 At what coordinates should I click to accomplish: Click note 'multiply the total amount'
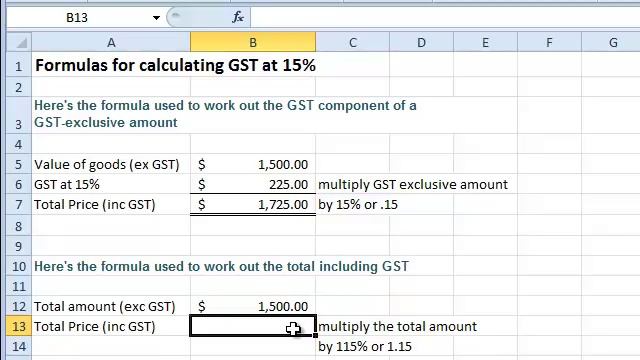(x=398, y=327)
